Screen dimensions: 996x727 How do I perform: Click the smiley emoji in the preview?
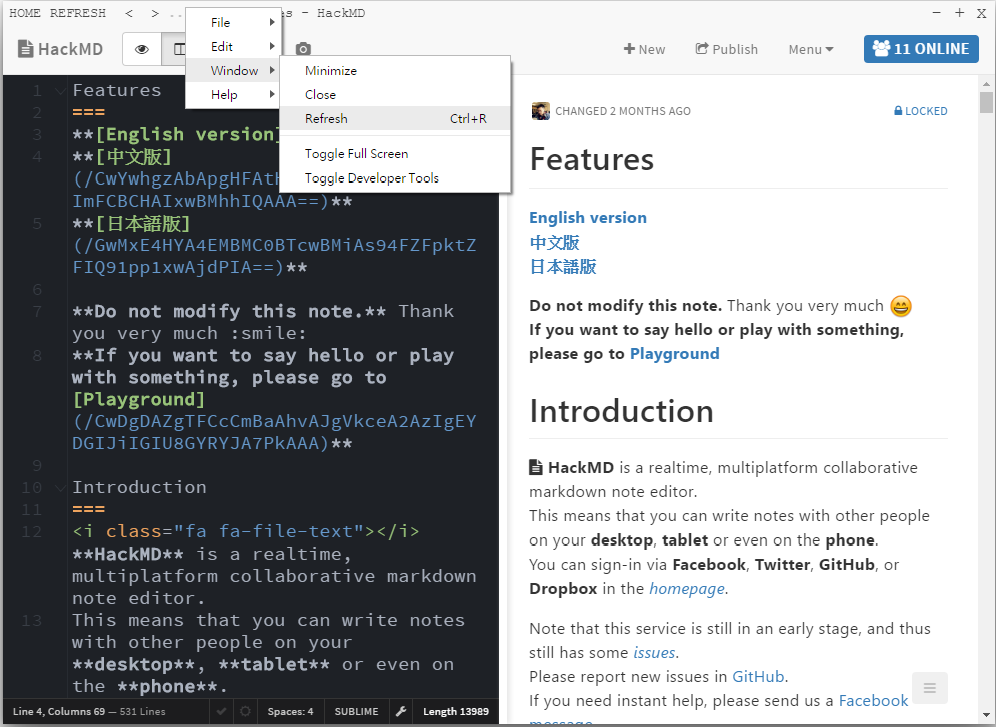[901, 306]
